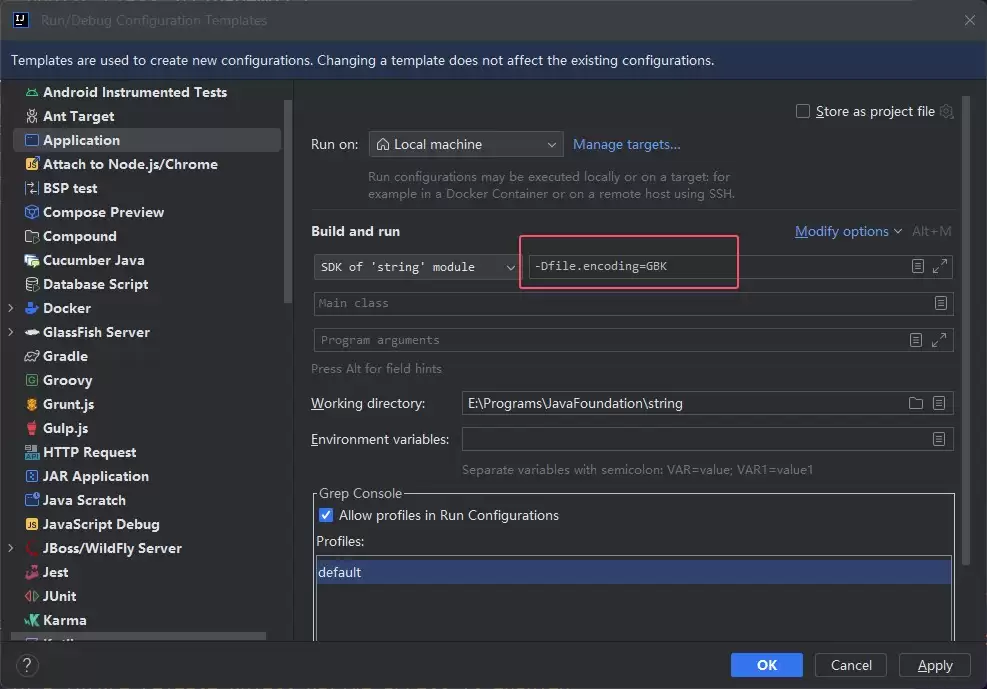Screen dimensions: 987x689
Task: Click the BSP test icon
Action: pyautogui.click(x=31, y=188)
